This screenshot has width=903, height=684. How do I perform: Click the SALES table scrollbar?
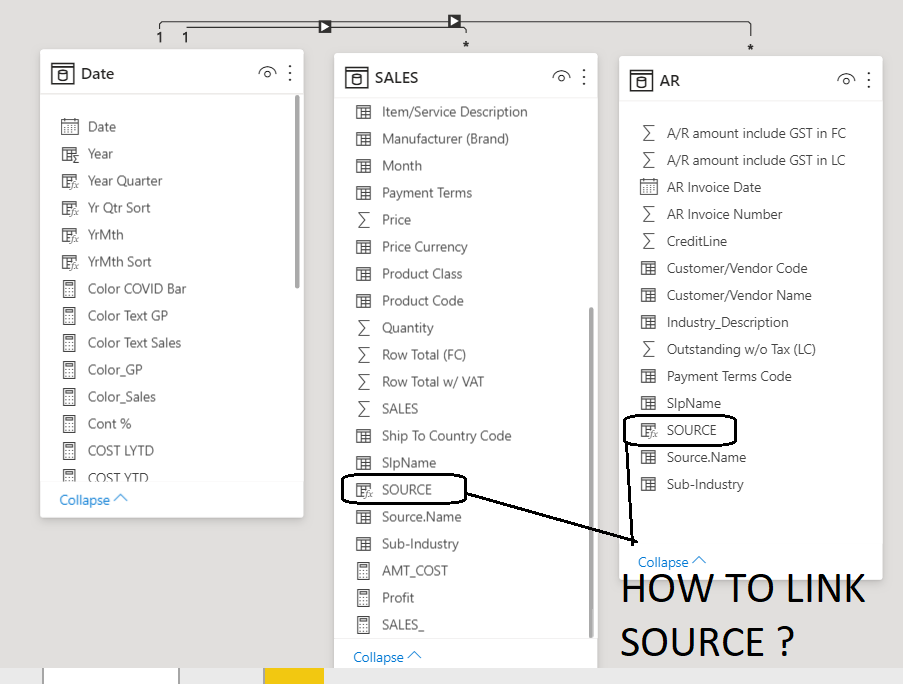[591, 472]
